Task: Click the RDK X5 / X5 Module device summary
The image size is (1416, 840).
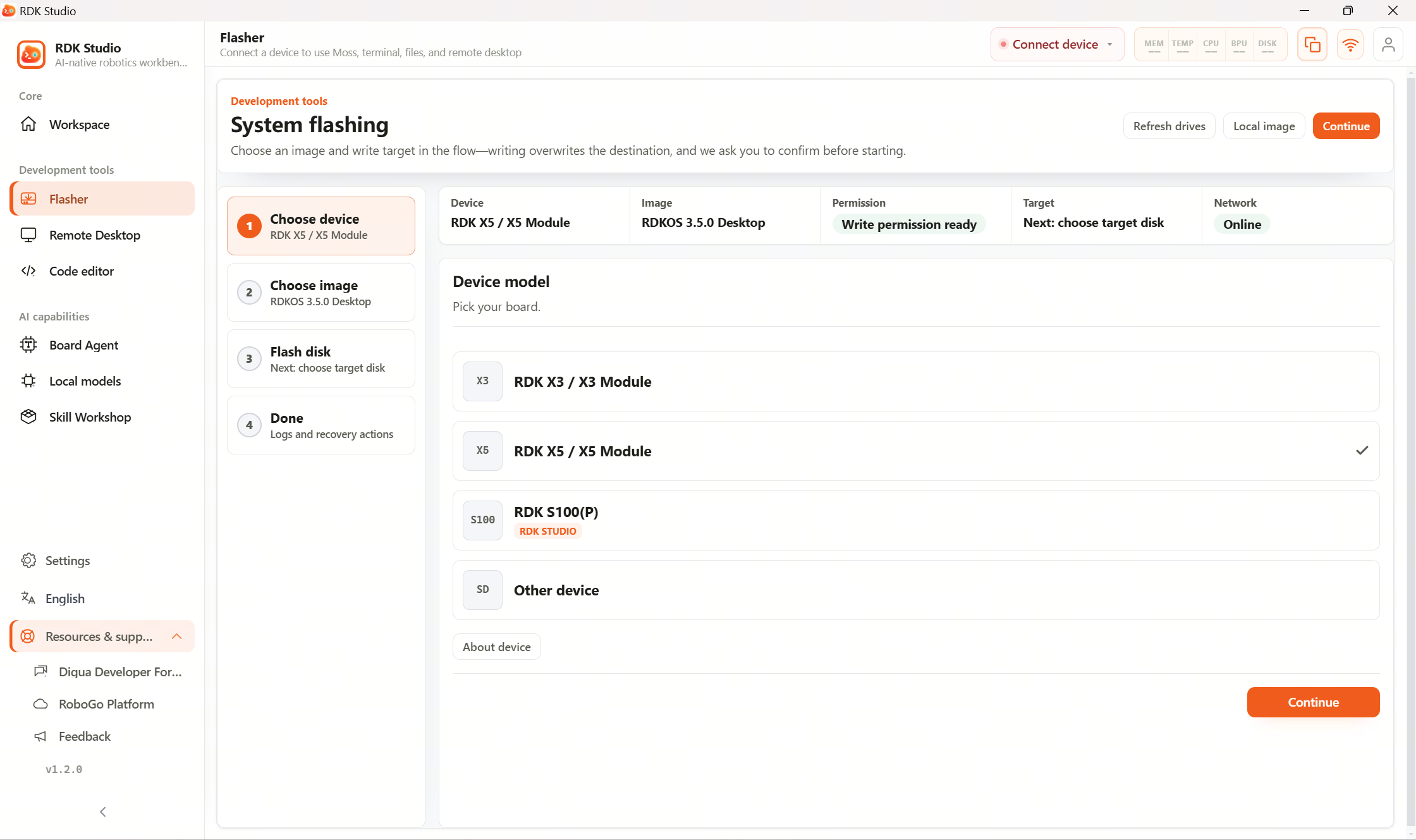Action: coord(510,222)
